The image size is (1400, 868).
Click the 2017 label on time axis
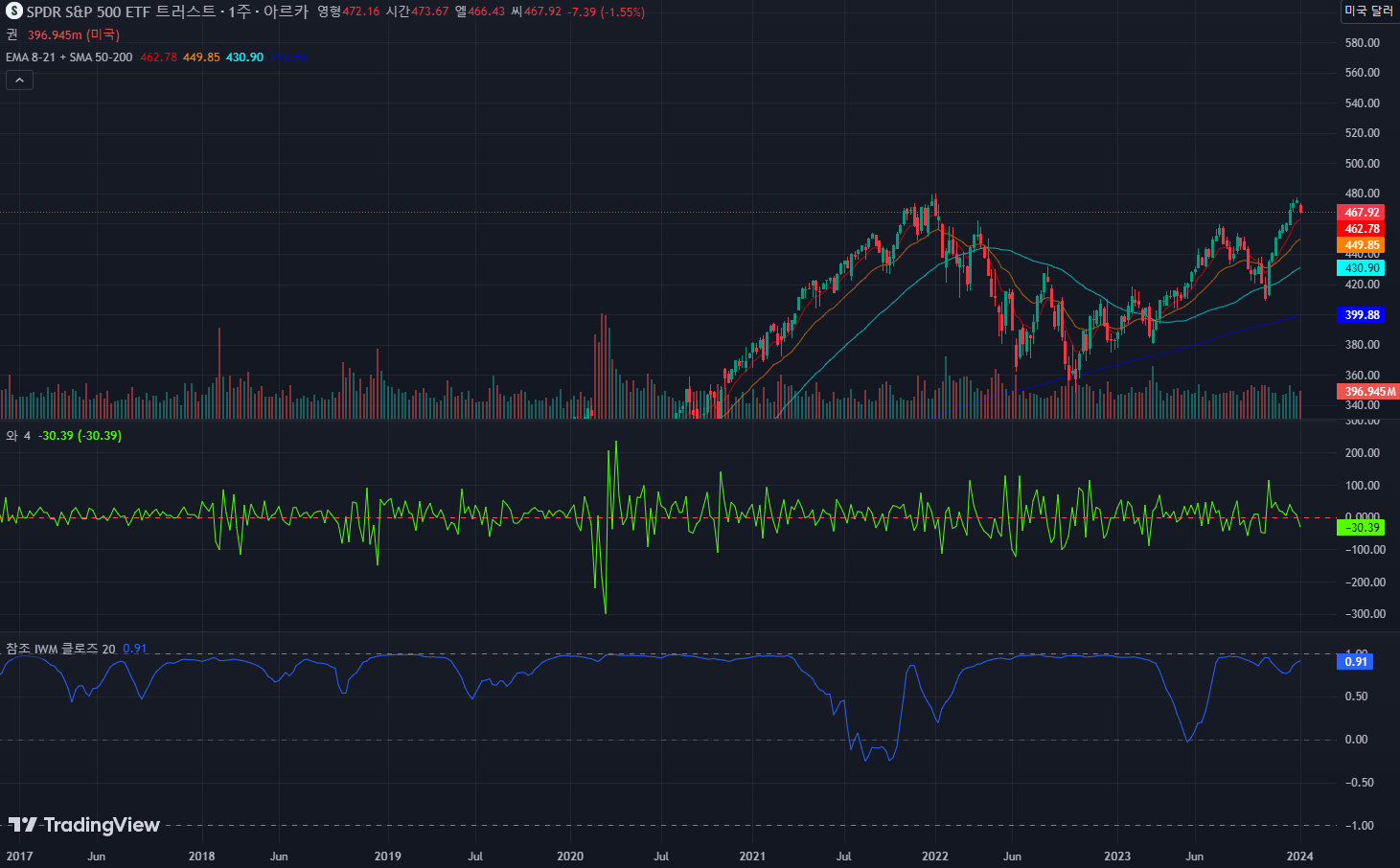[x=19, y=857]
